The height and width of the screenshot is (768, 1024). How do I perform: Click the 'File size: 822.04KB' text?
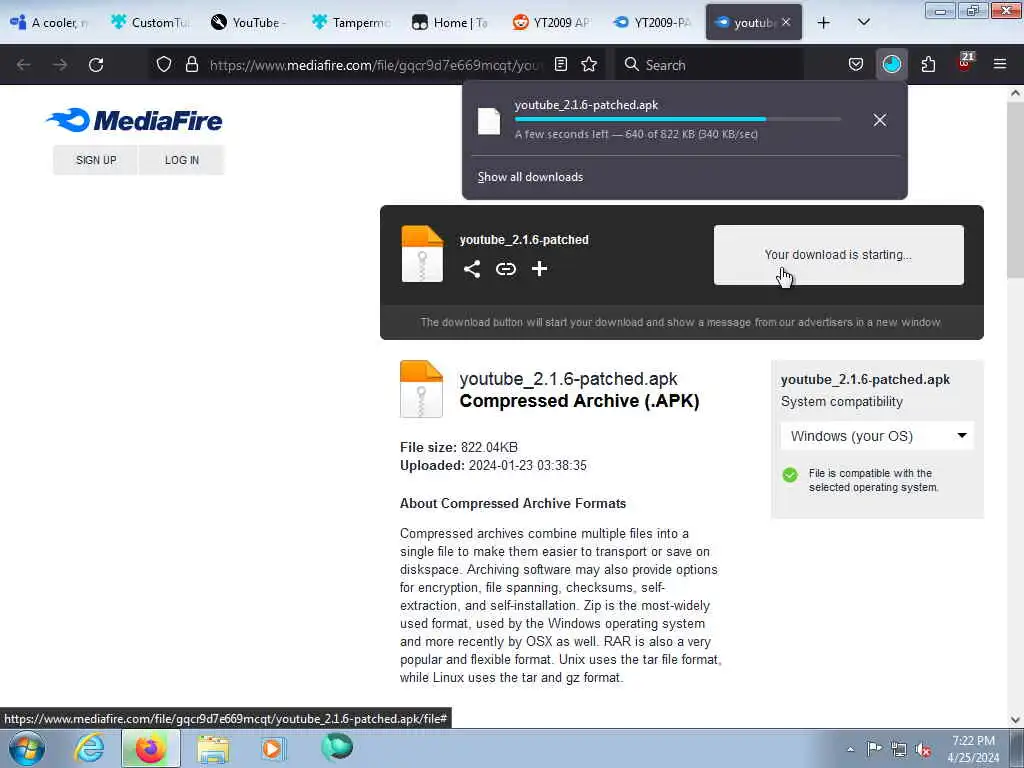[x=458, y=447]
